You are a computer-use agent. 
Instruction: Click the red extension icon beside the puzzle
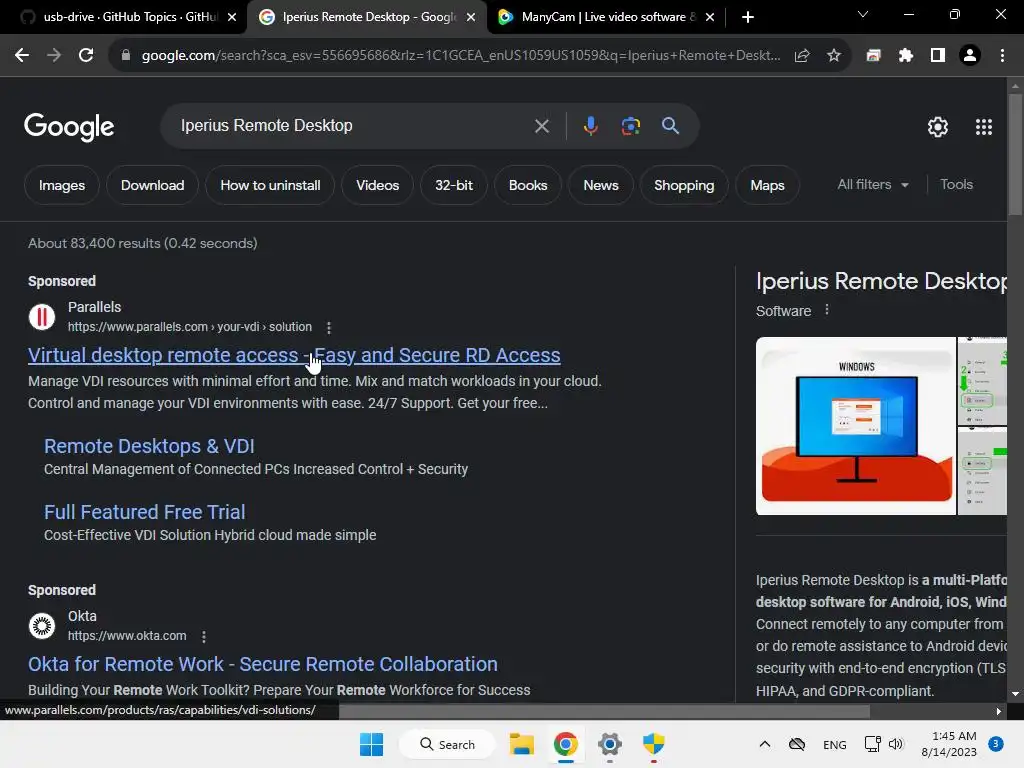(x=873, y=56)
